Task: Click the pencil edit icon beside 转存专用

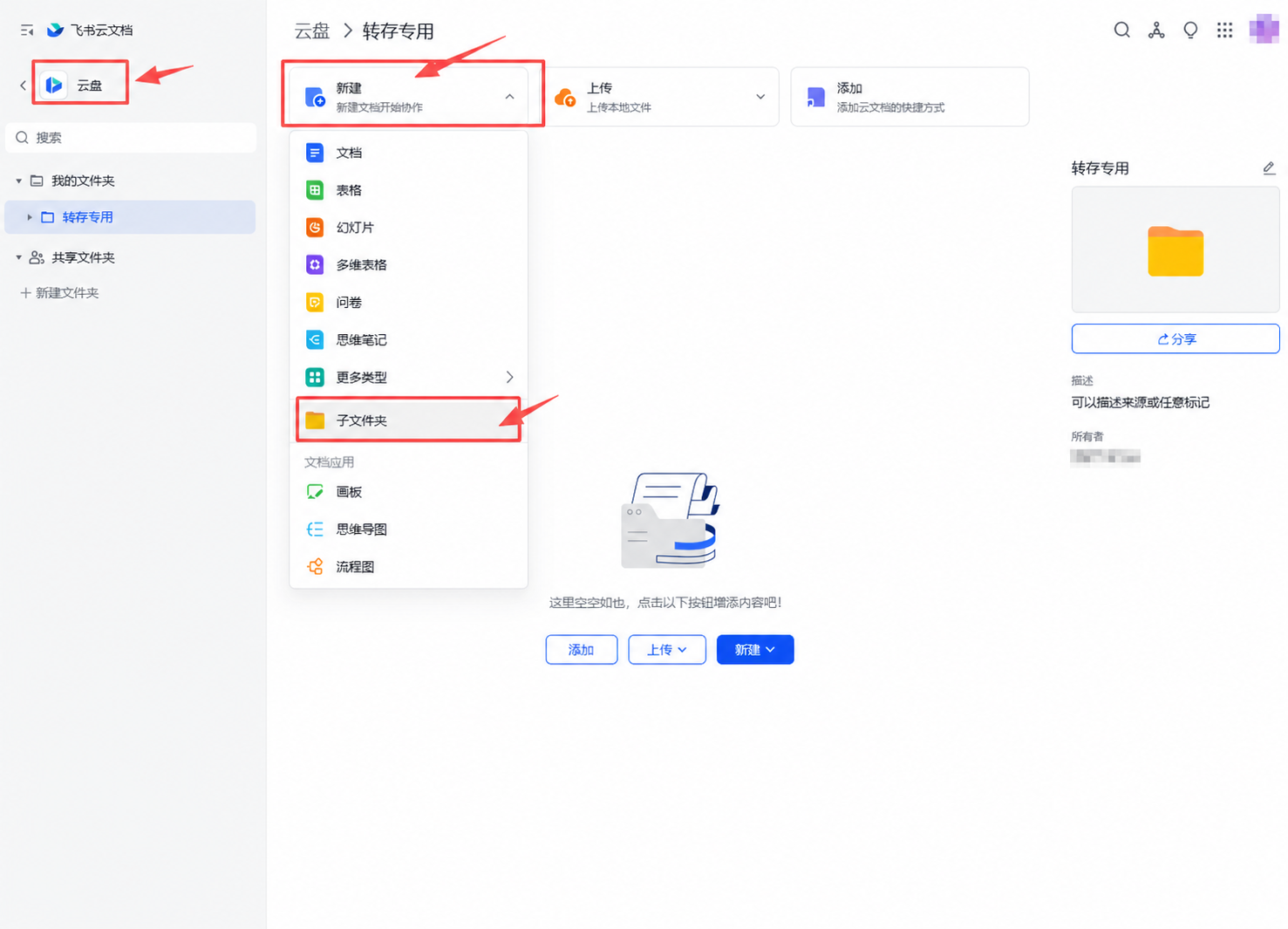Action: pos(1269,168)
